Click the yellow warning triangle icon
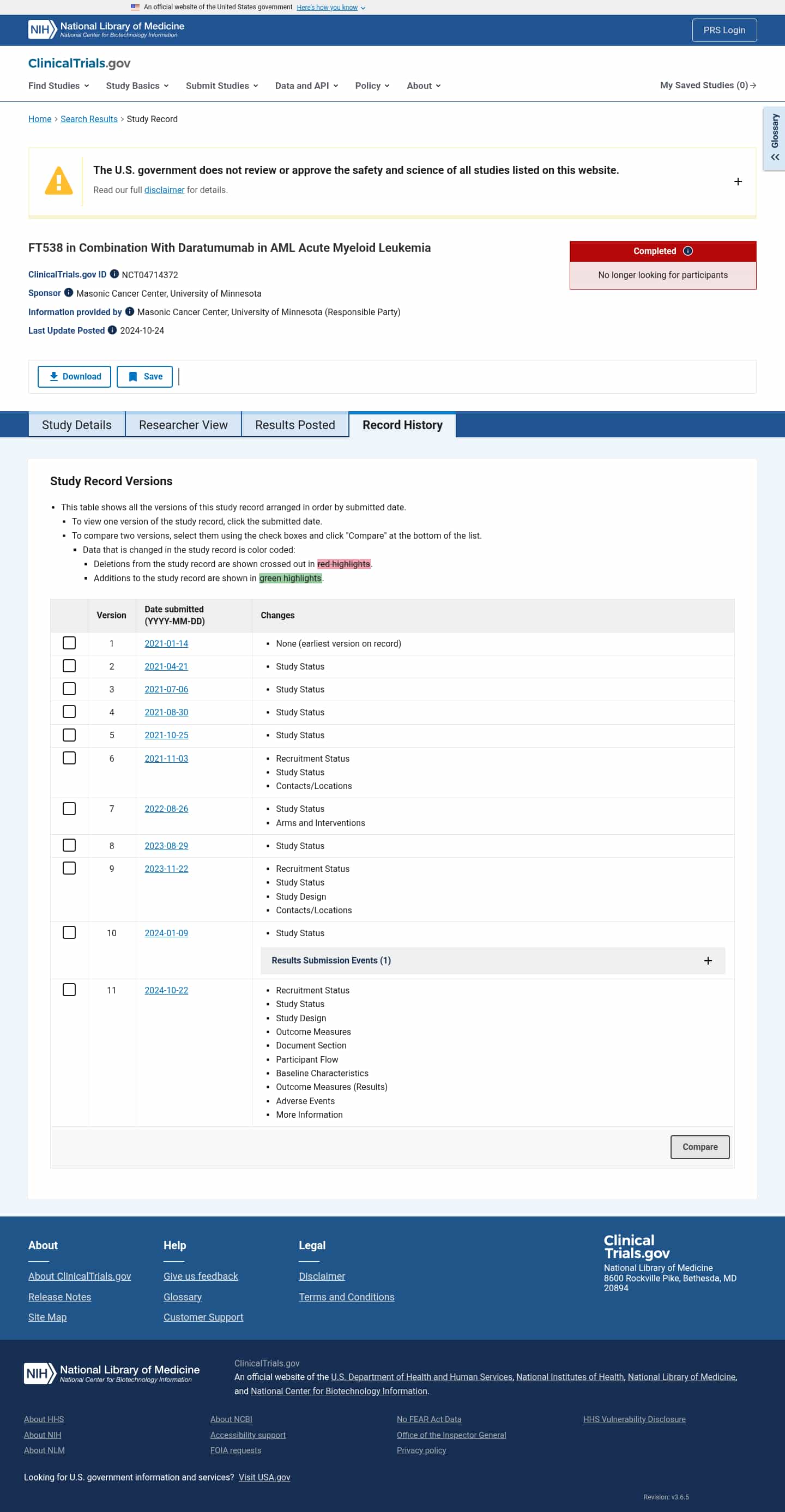Viewport: 785px width, 1512px height. 59,181
